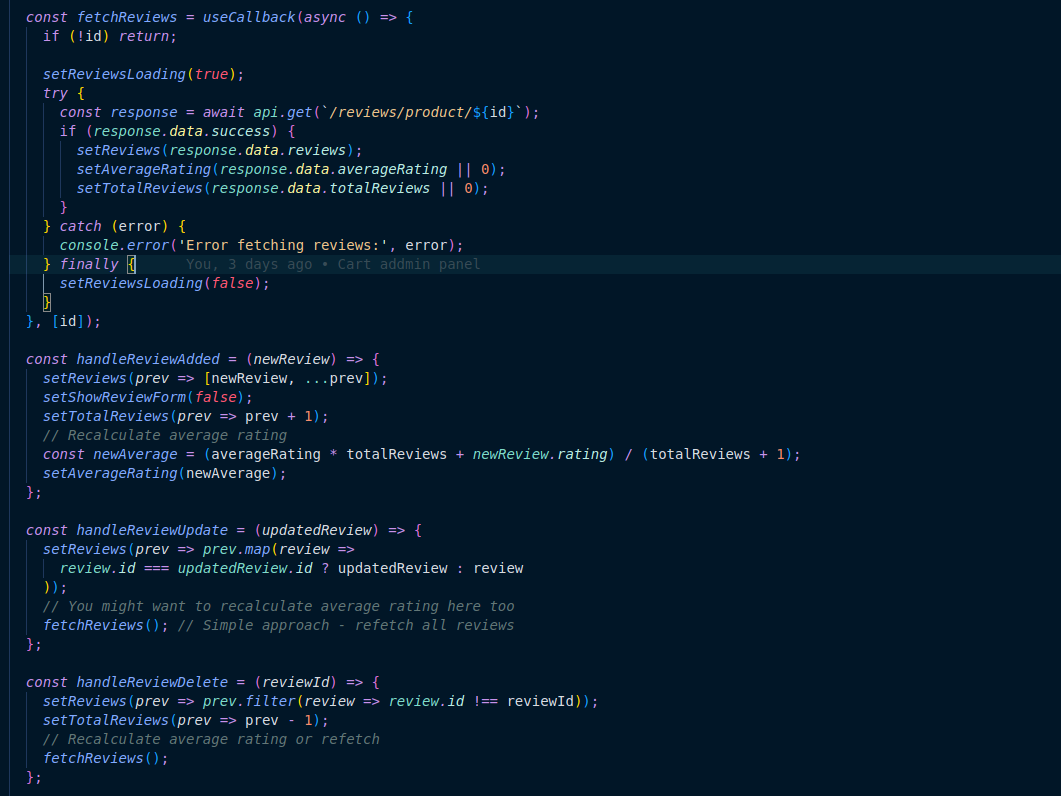1061x796 pixels.
Task: Click the 'Simple approach - refetch all reviews' comment
Action: point(358,625)
